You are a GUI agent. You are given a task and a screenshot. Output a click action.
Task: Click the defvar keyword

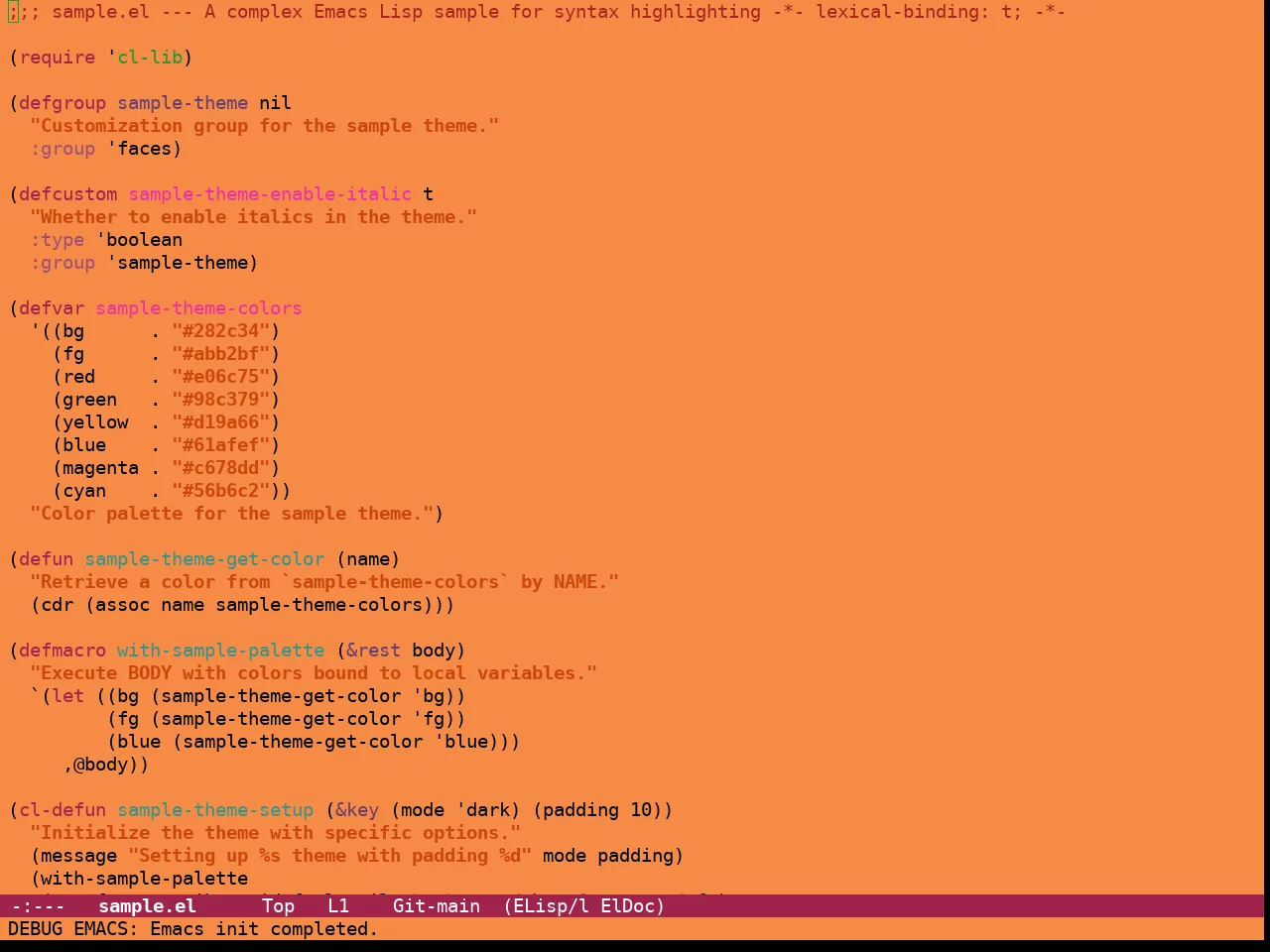click(52, 308)
